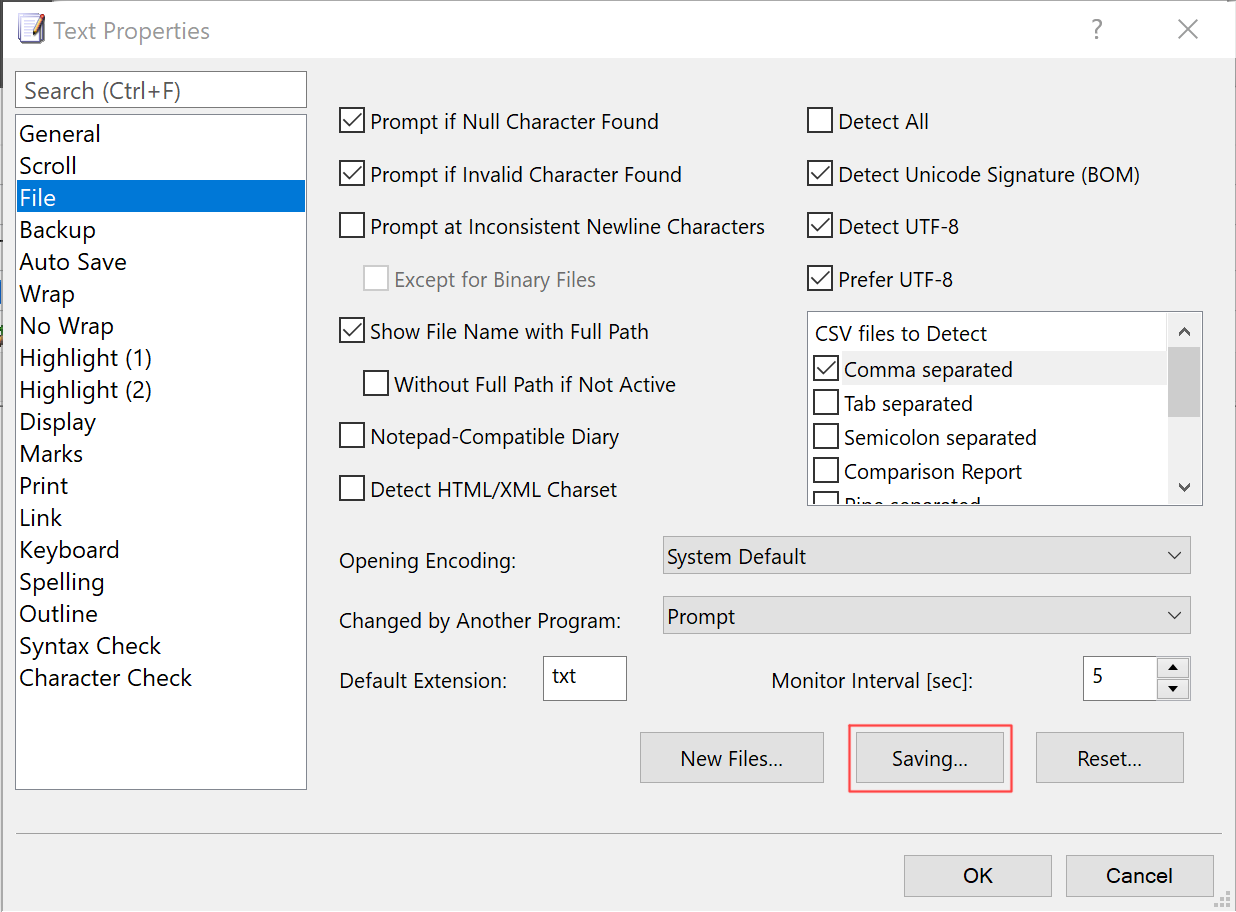Check Semicolon separated CSV option
Viewport: 1236px width, 912px height.
826,437
